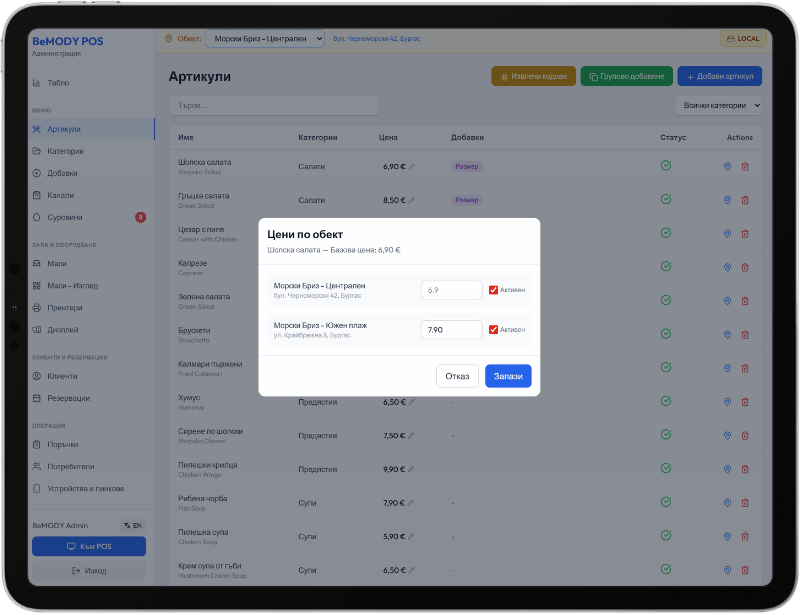Image resolution: width=800 pixels, height=615 pixels.
Task: Cancel the dialog with the Отказ button
Action: tap(457, 376)
